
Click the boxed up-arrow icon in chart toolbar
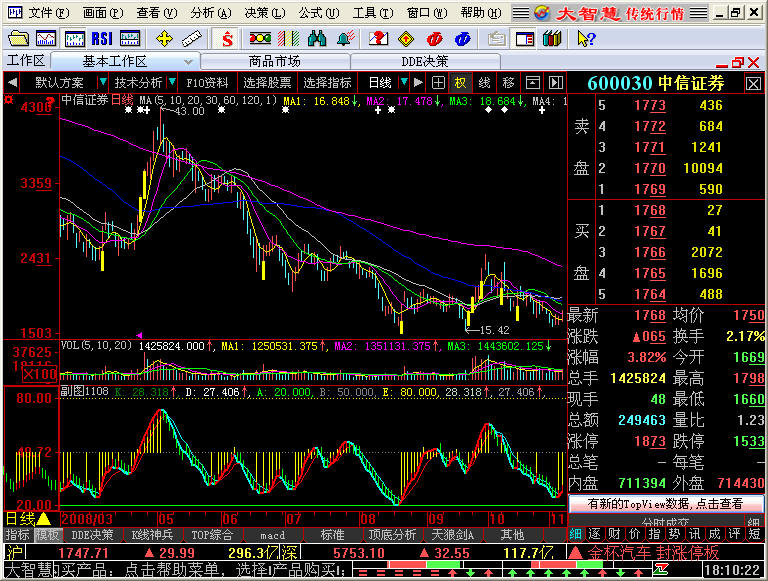[532, 83]
